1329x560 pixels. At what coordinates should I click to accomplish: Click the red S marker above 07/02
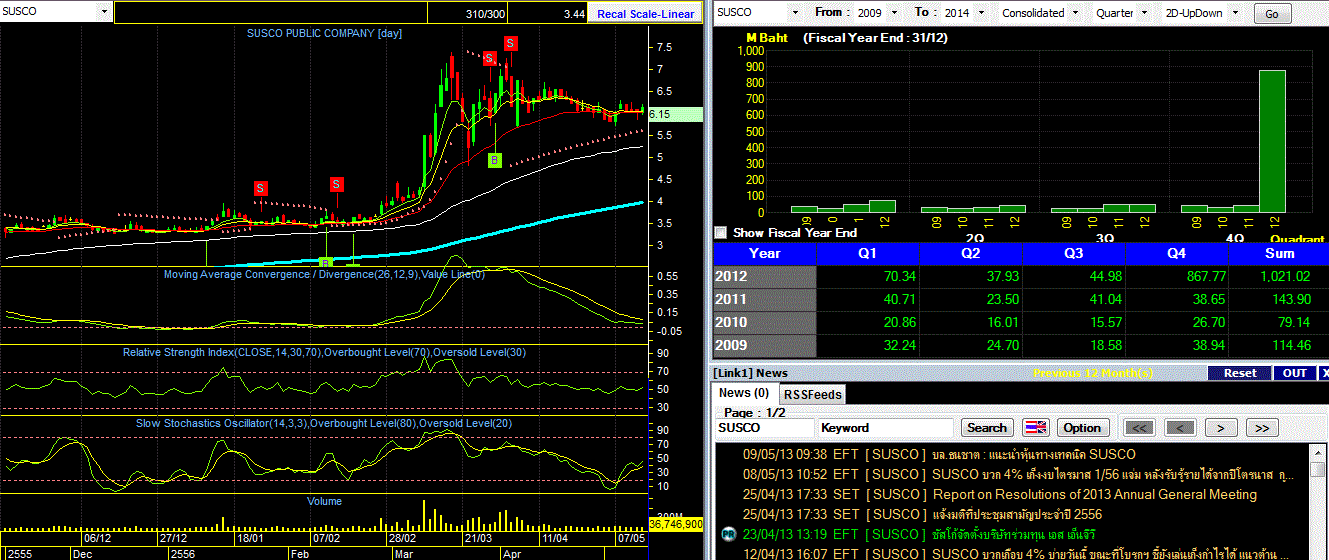[336, 184]
